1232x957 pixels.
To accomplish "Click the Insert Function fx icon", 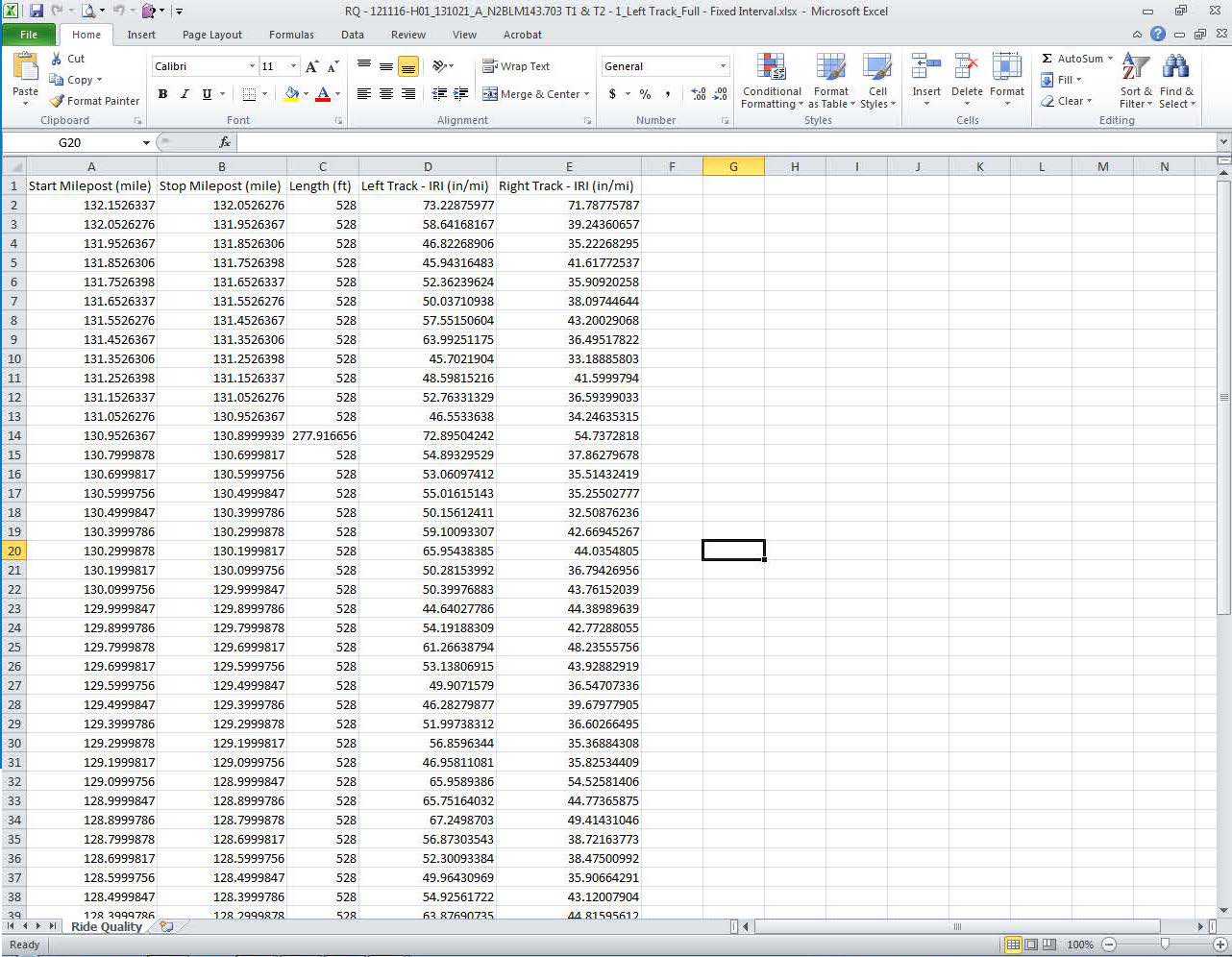I will pos(225,142).
